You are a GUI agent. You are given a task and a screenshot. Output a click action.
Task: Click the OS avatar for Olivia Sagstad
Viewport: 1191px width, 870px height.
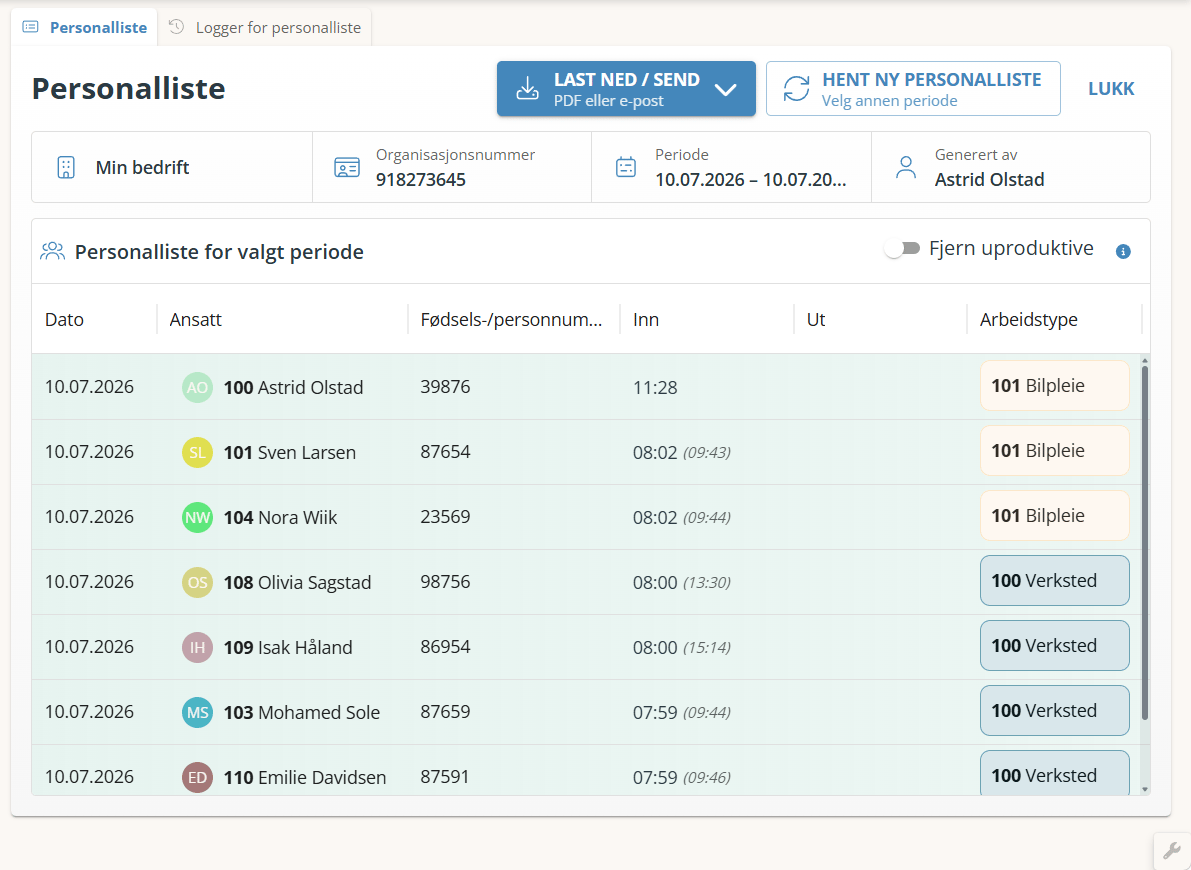click(197, 583)
